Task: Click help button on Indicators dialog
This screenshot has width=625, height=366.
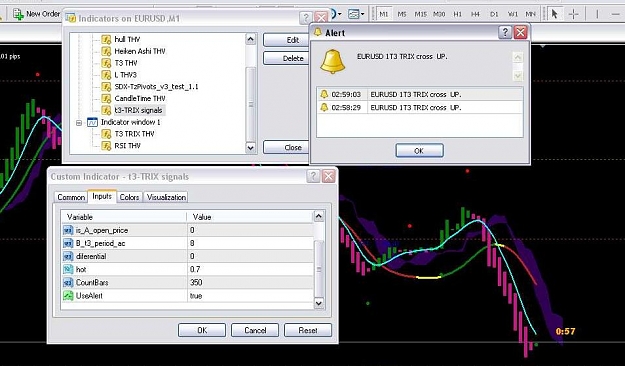Action: tap(306, 18)
